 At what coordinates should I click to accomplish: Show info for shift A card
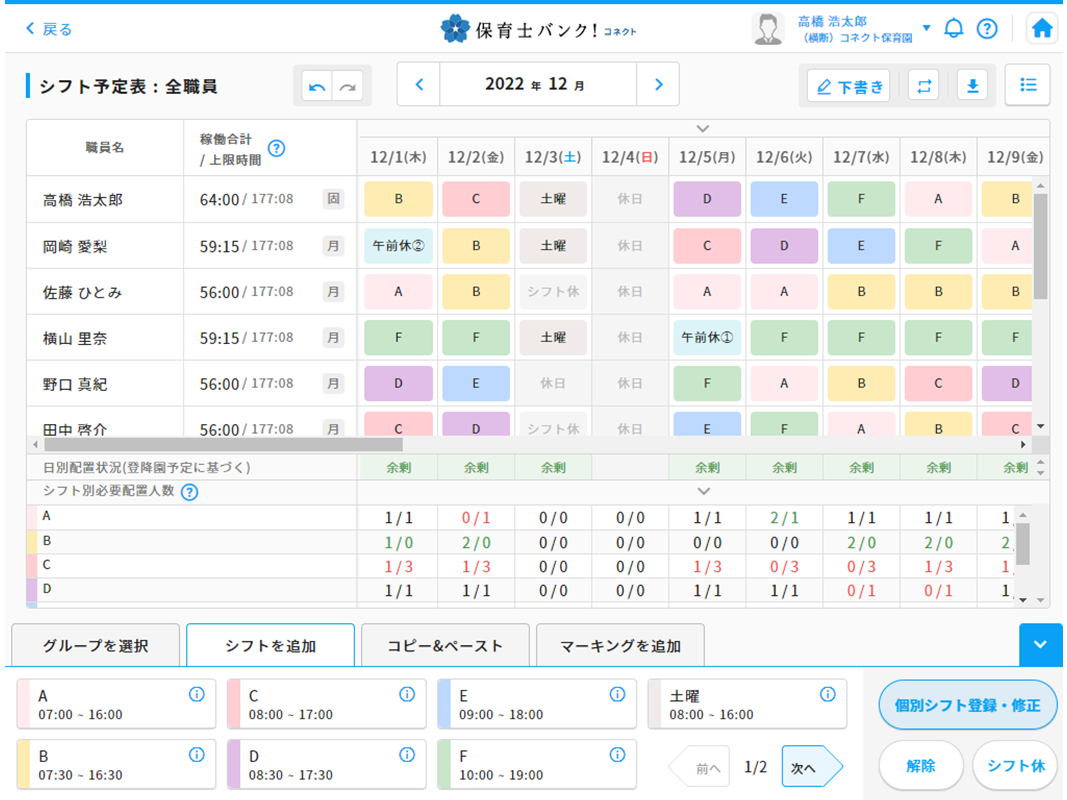pos(197,695)
